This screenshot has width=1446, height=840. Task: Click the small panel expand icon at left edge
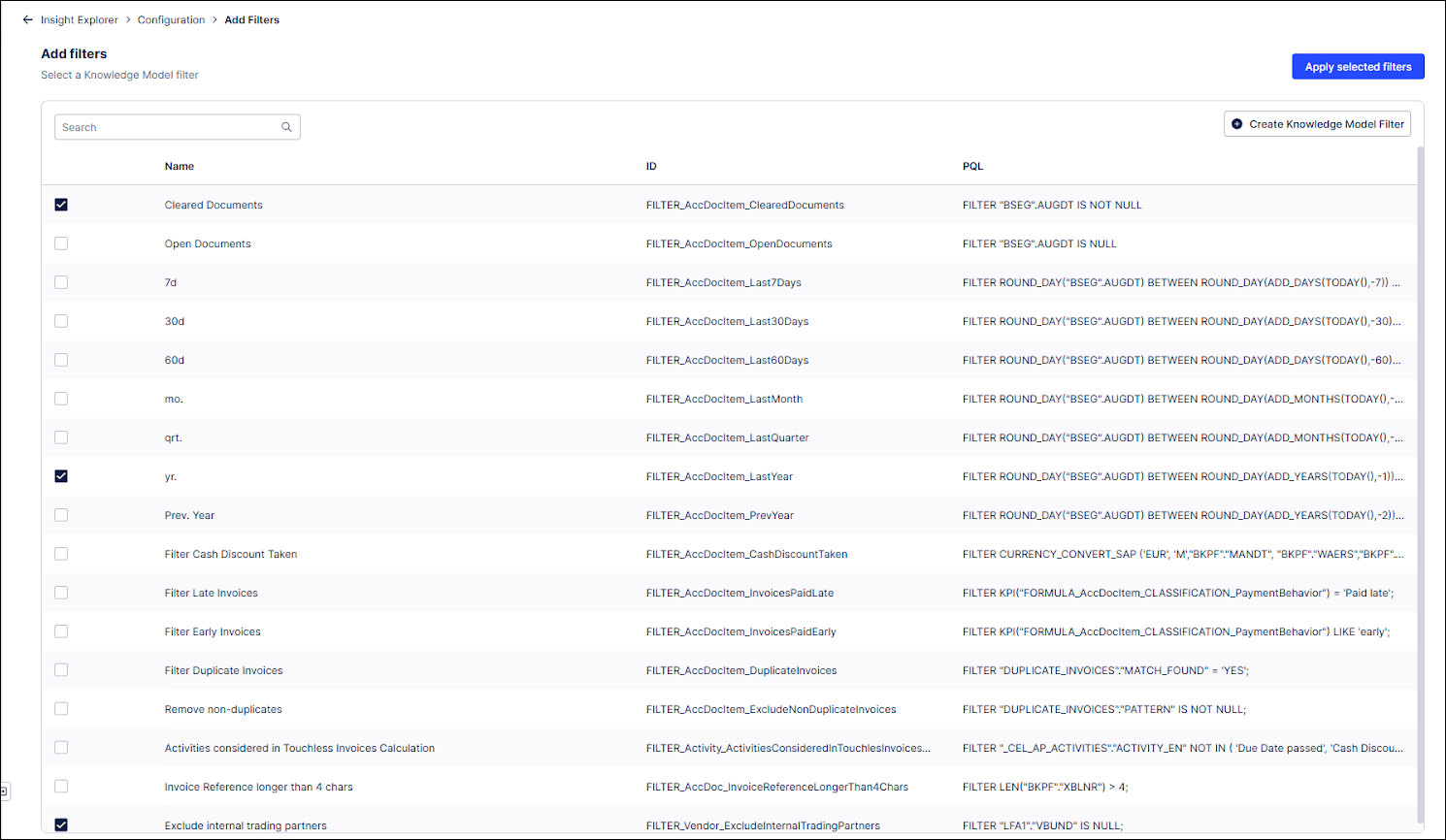click(x=4, y=792)
